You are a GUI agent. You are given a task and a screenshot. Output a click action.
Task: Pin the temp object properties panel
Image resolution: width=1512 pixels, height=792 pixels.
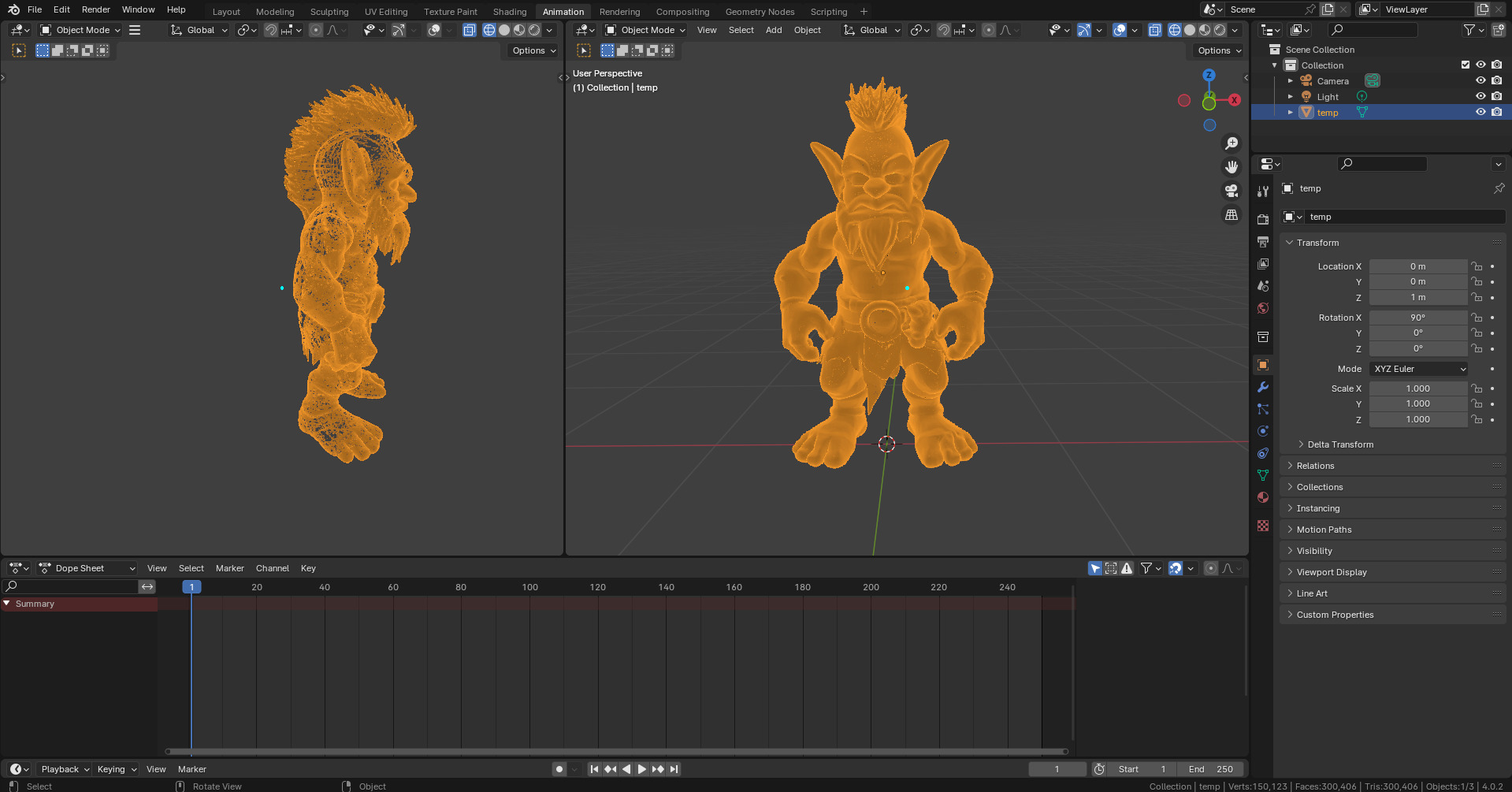pos(1499,188)
